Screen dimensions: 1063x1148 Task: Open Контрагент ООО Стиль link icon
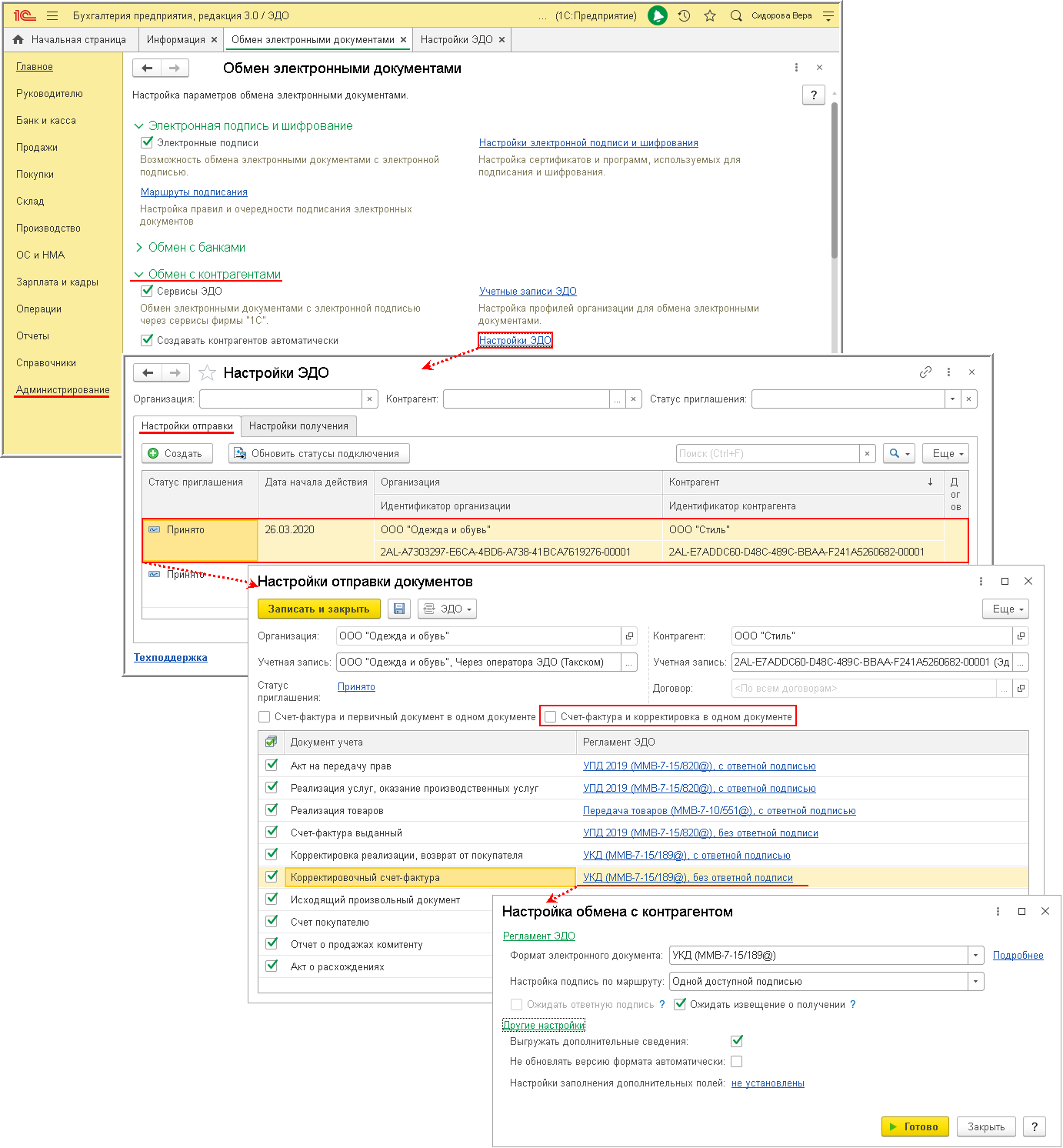[1021, 636]
